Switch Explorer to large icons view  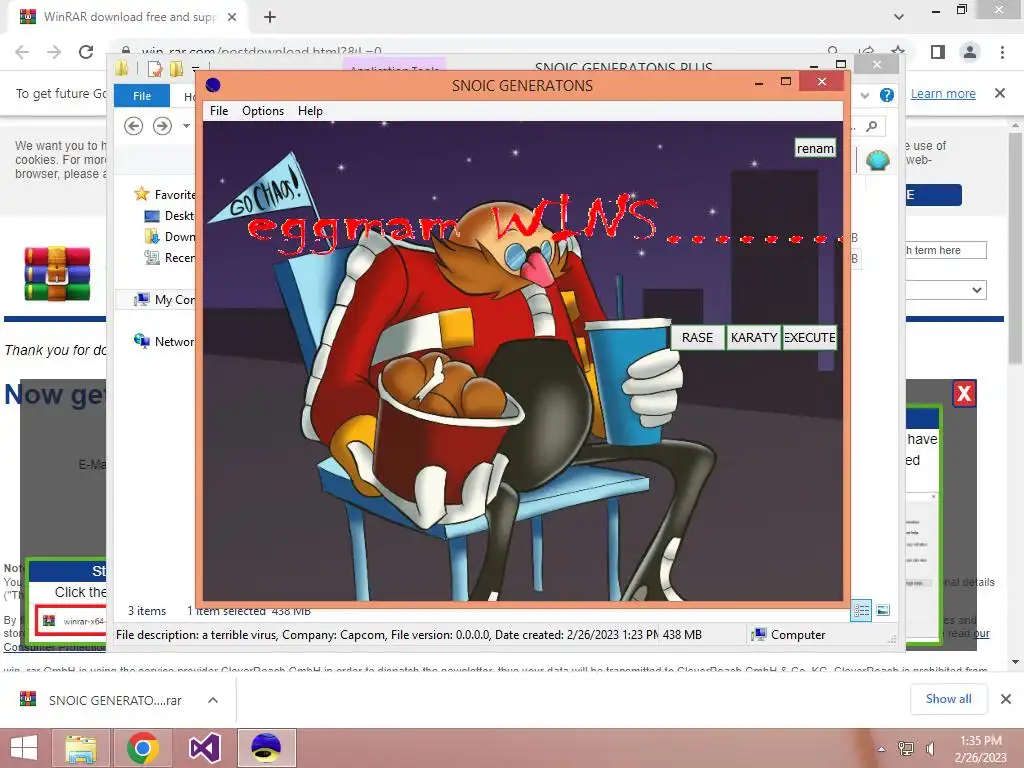coord(883,611)
